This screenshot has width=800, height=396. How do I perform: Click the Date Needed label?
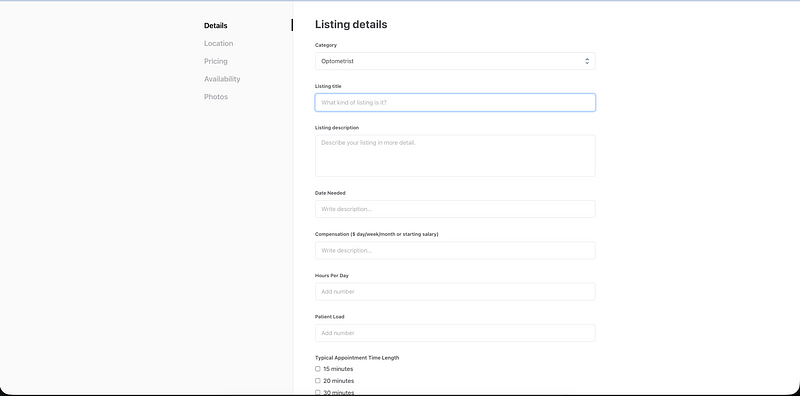tap(330, 193)
